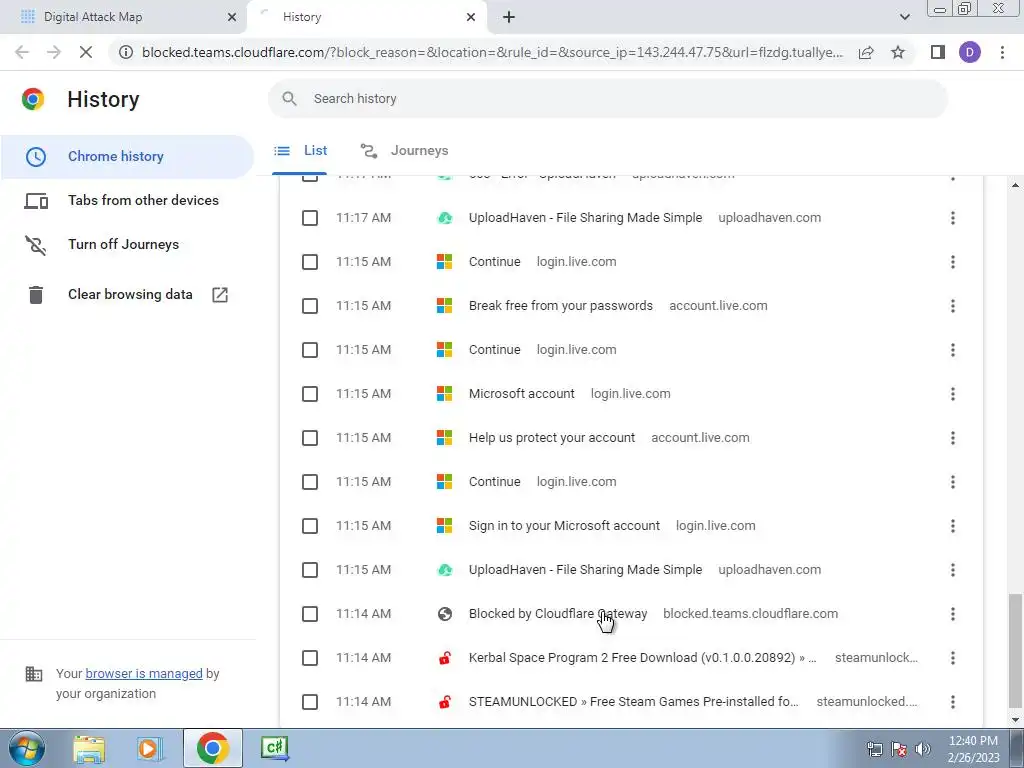Viewport: 1024px width, 768px height.
Task: Click scrollbar thumb in the history list
Action: [x=1015, y=650]
